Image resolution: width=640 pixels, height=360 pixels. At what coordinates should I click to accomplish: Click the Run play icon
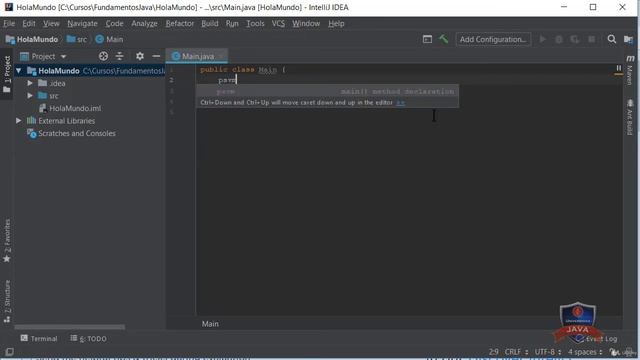542,39
